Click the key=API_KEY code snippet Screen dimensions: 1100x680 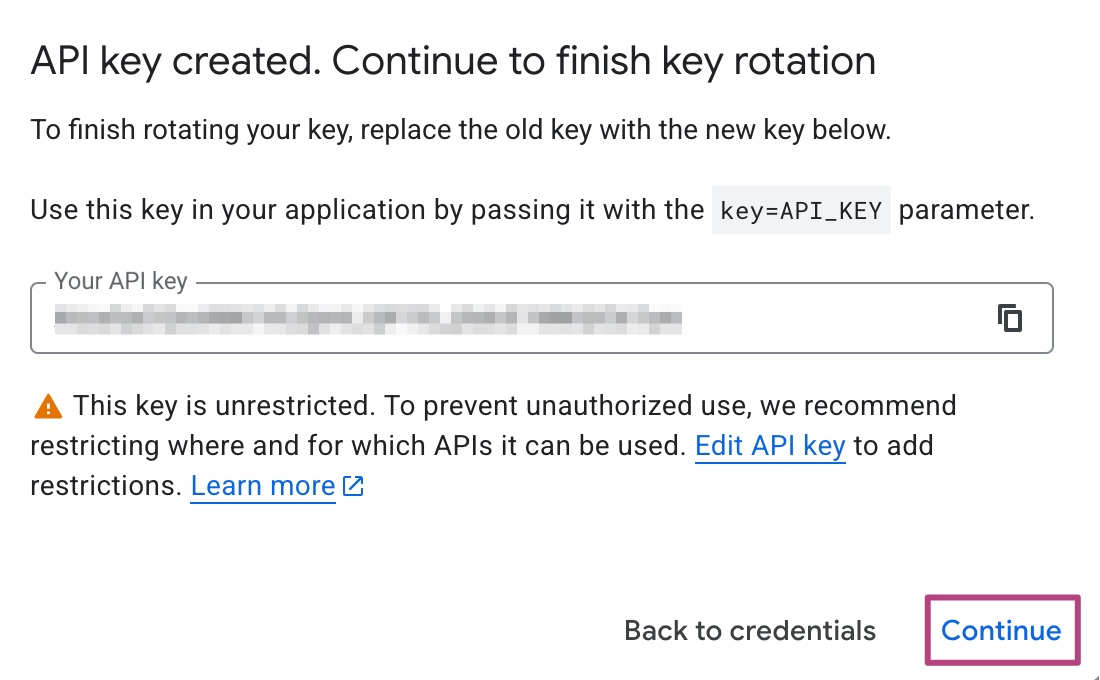(x=800, y=211)
